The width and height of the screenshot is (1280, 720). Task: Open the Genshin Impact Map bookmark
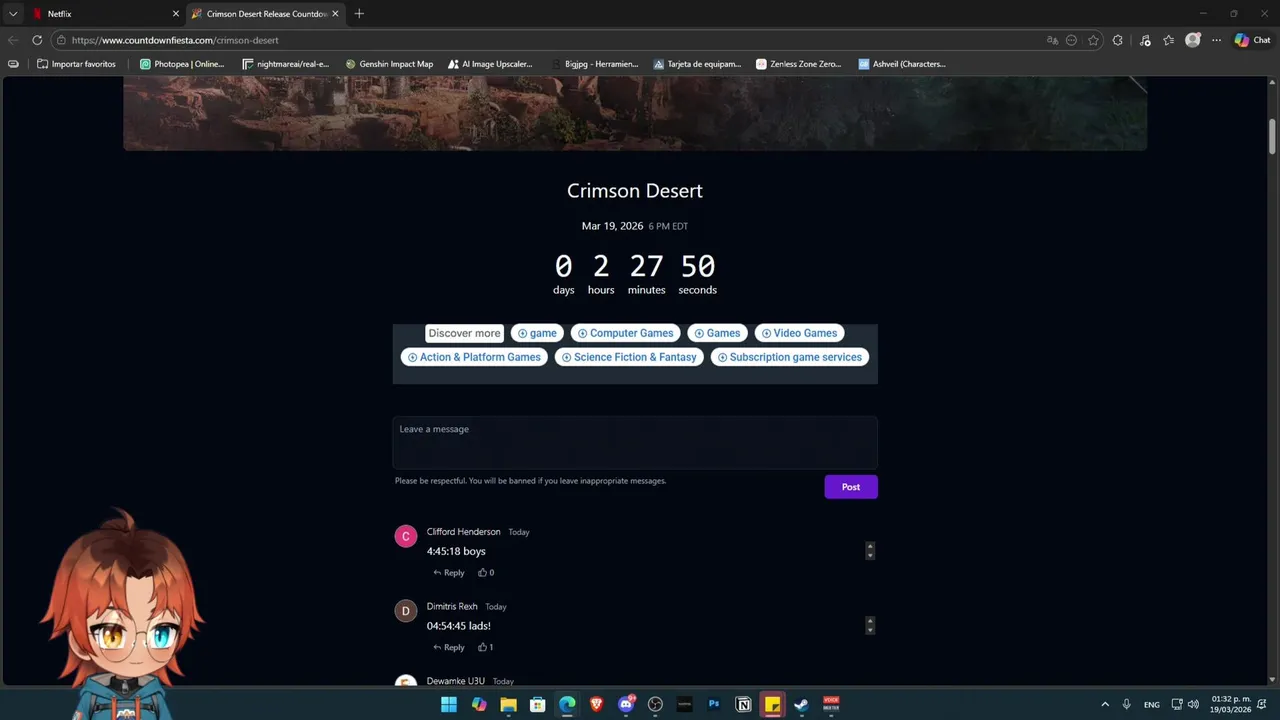tap(389, 64)
